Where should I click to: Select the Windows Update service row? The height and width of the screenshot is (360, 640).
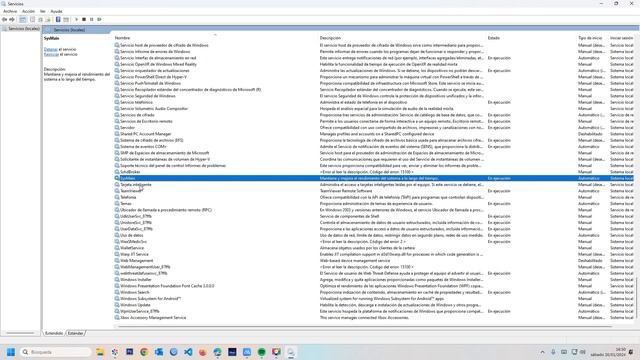(x=373, y=305)
